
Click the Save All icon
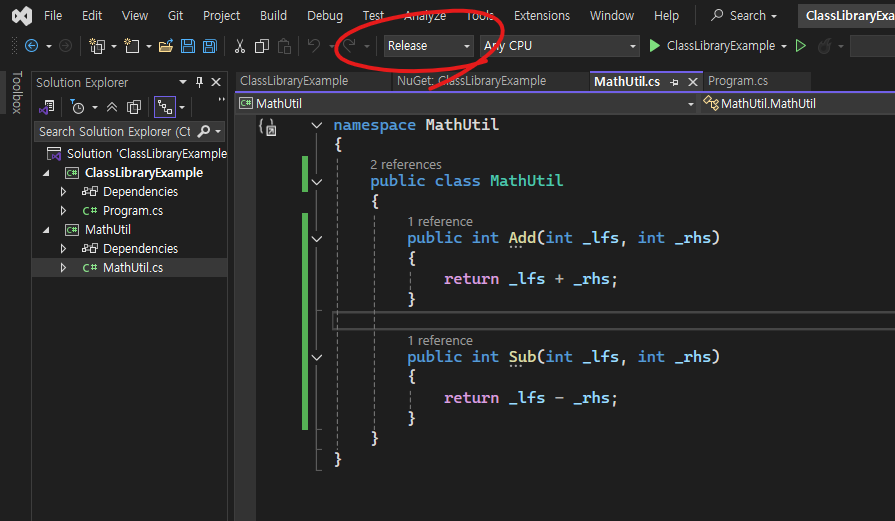click(209, 46)
